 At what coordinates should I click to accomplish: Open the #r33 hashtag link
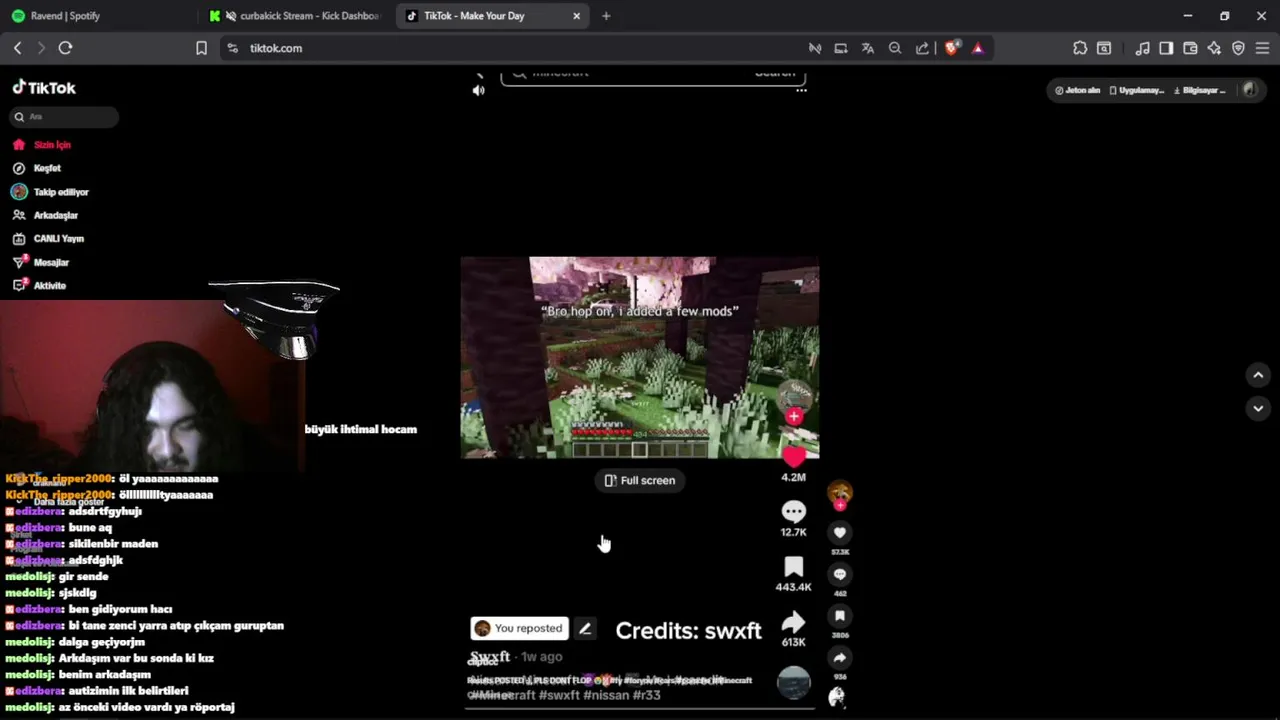click(647, 695)
